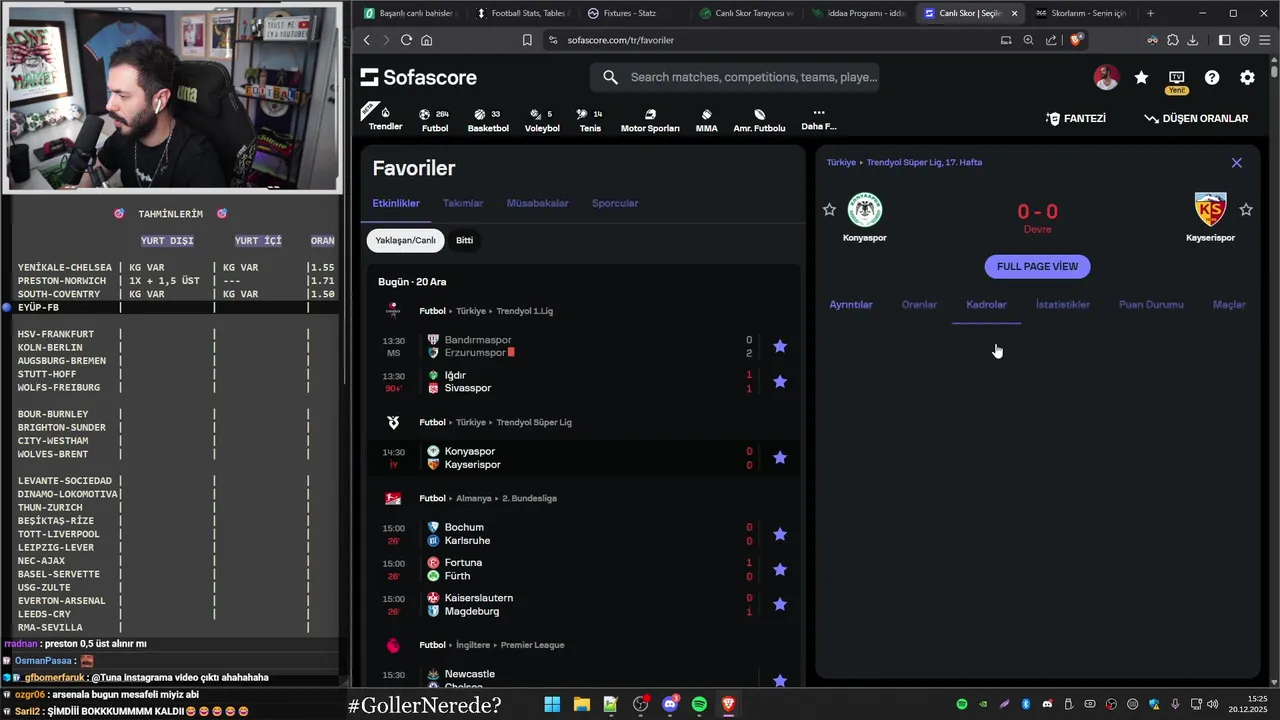Unfavorite the Bochum–Karlsruhe match star
1280x720 pixels.
780,534
